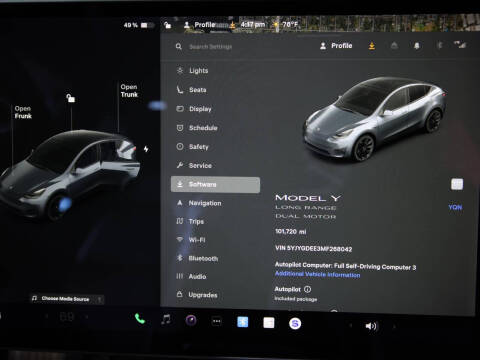Tap the charge port lightning bolt icon
480x360 pixels.
coord(146,149)
